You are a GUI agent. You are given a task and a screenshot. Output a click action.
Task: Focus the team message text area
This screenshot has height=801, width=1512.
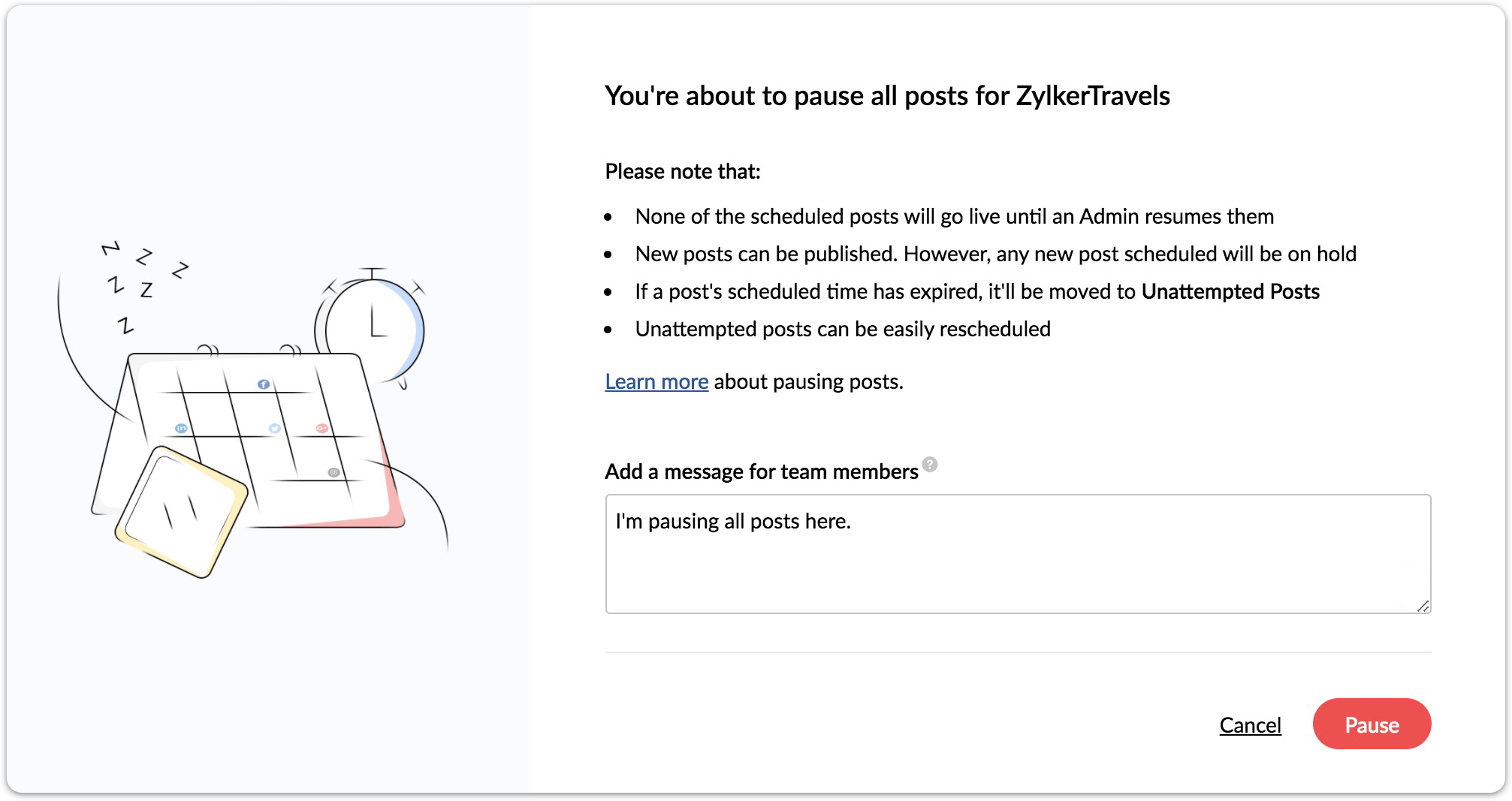pyautogui.click(x=1018, y=554)
